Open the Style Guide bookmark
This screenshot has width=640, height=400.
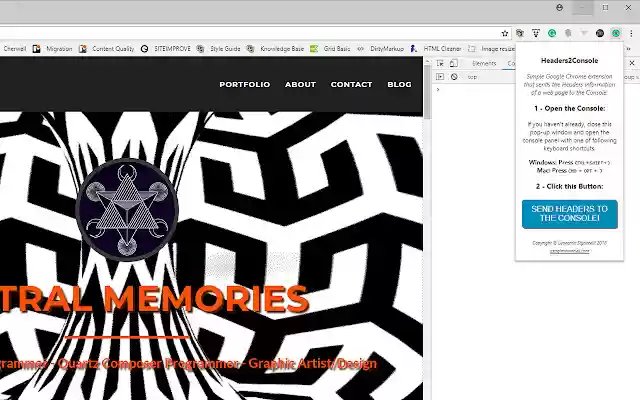click(218, 49)
